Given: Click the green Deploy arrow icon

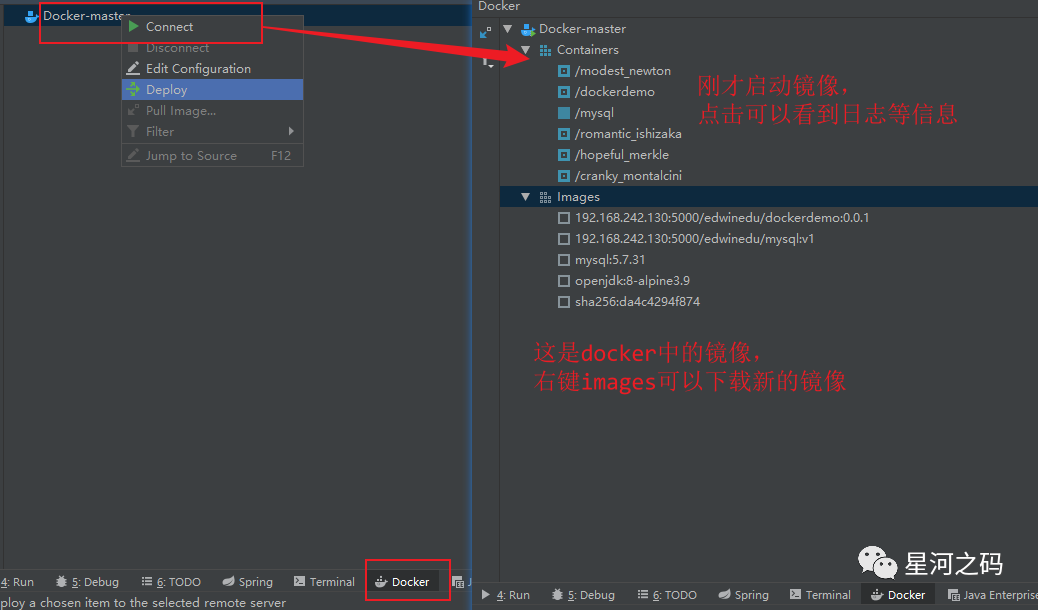Looking at the screenshot, I should 133,89.
